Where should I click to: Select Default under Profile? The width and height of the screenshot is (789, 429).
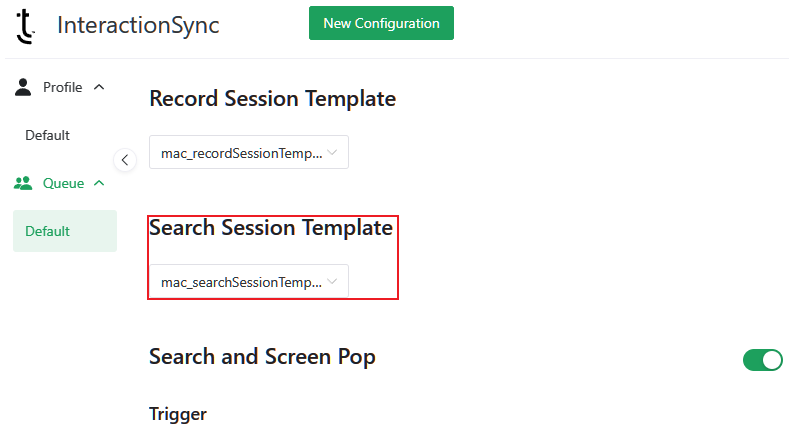click(47, 135)
